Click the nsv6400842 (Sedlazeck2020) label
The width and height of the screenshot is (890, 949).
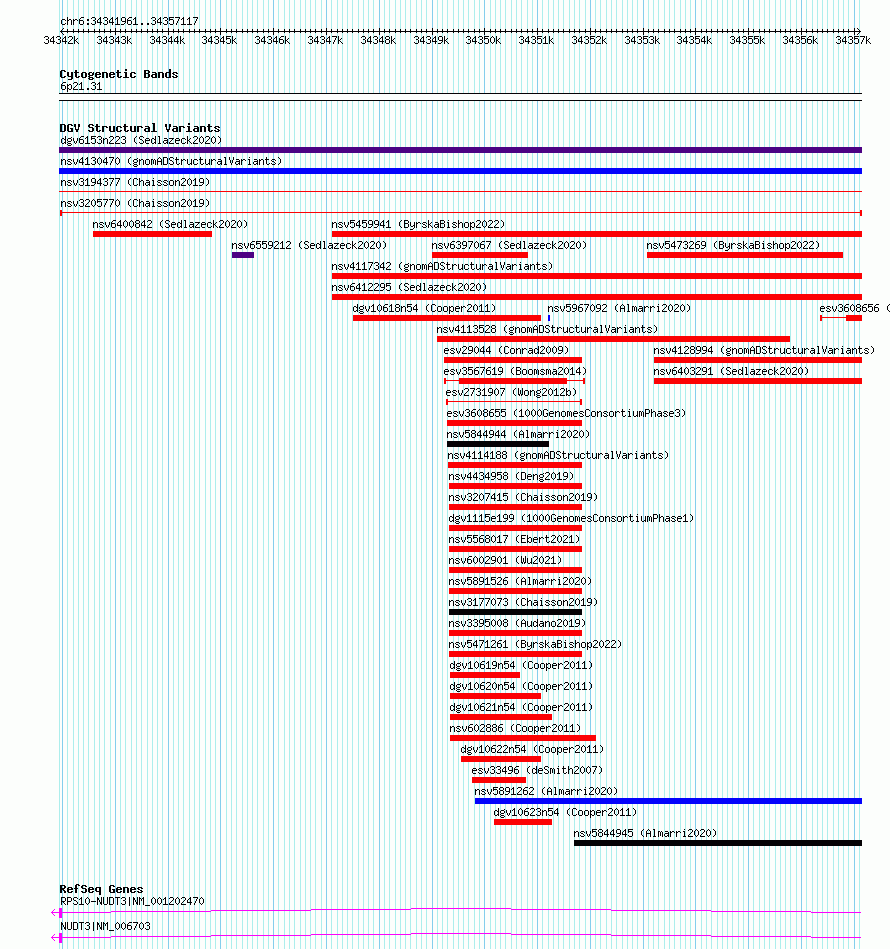coord(170,225)
